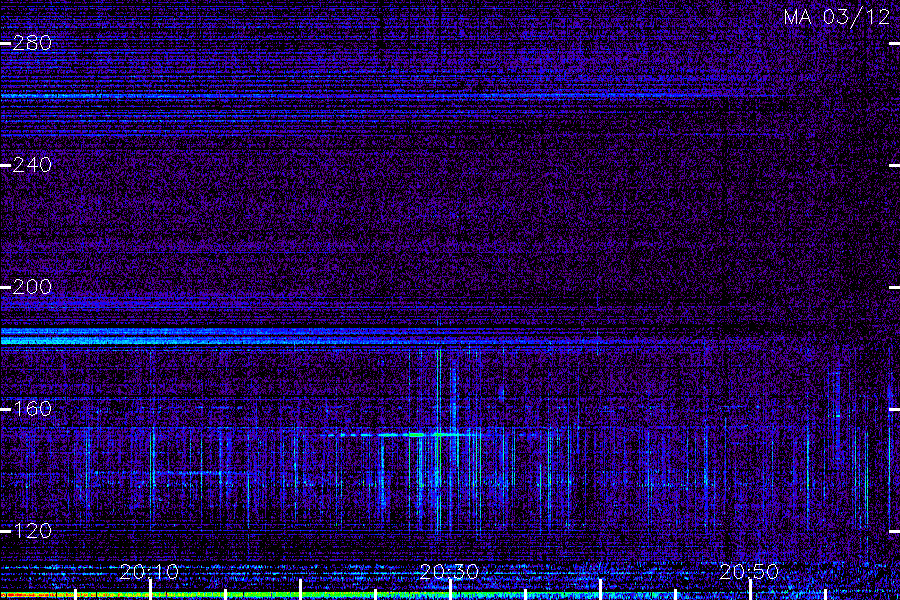
Task: Click the 160 frequency axis label
Action: tap(32, 409)
